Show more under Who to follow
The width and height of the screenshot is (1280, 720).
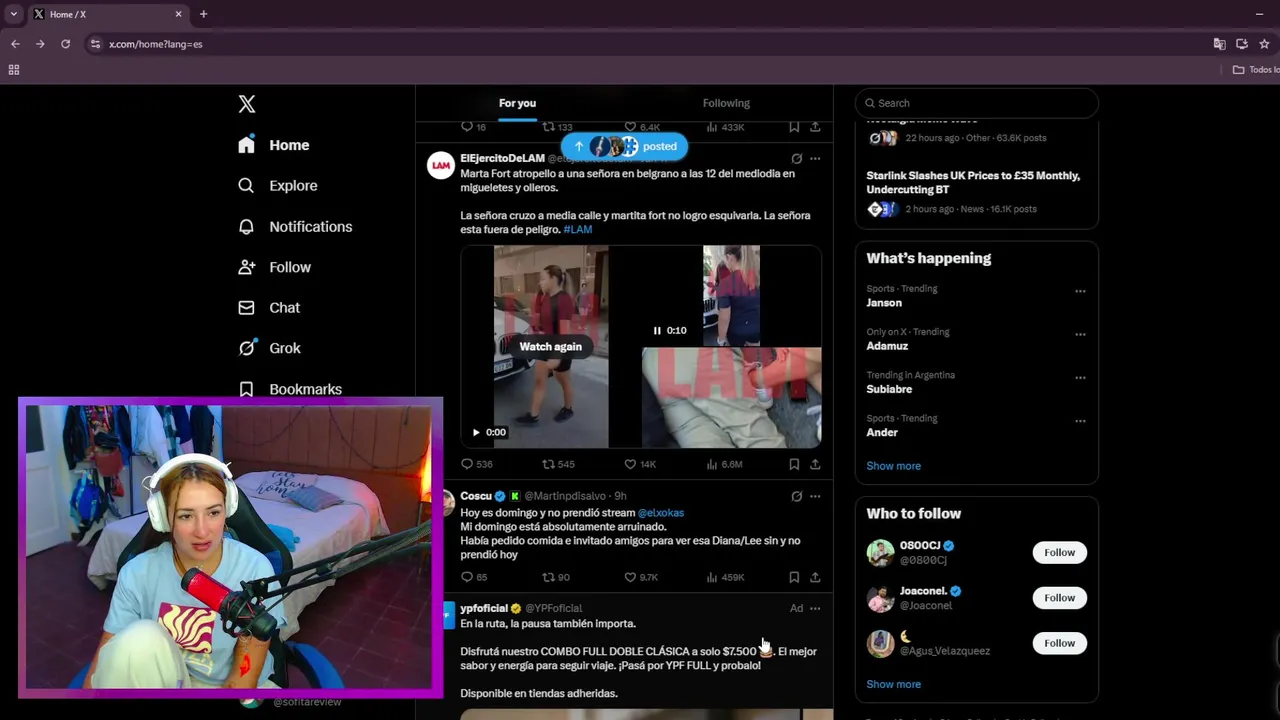point(893,684)
